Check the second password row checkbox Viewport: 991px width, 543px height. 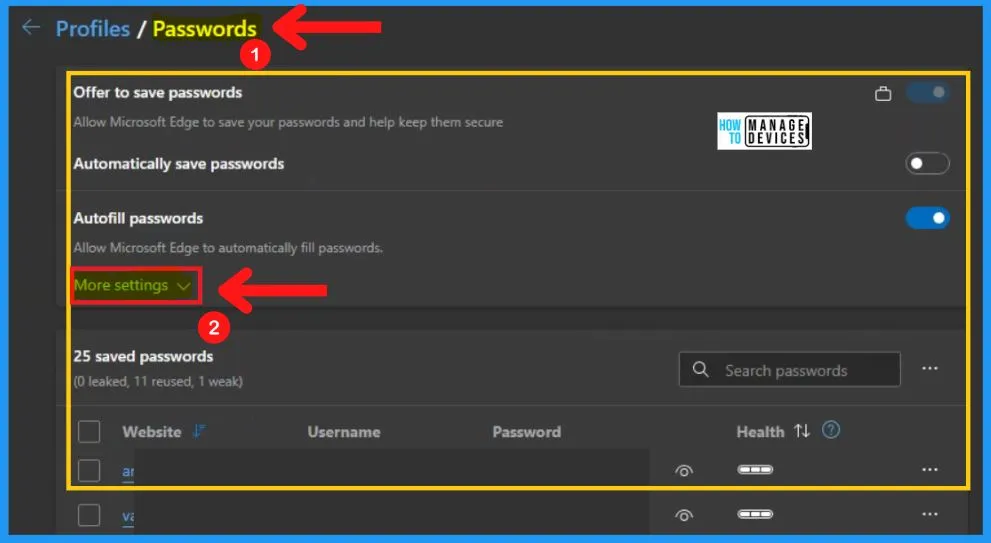tap(89, 515)
